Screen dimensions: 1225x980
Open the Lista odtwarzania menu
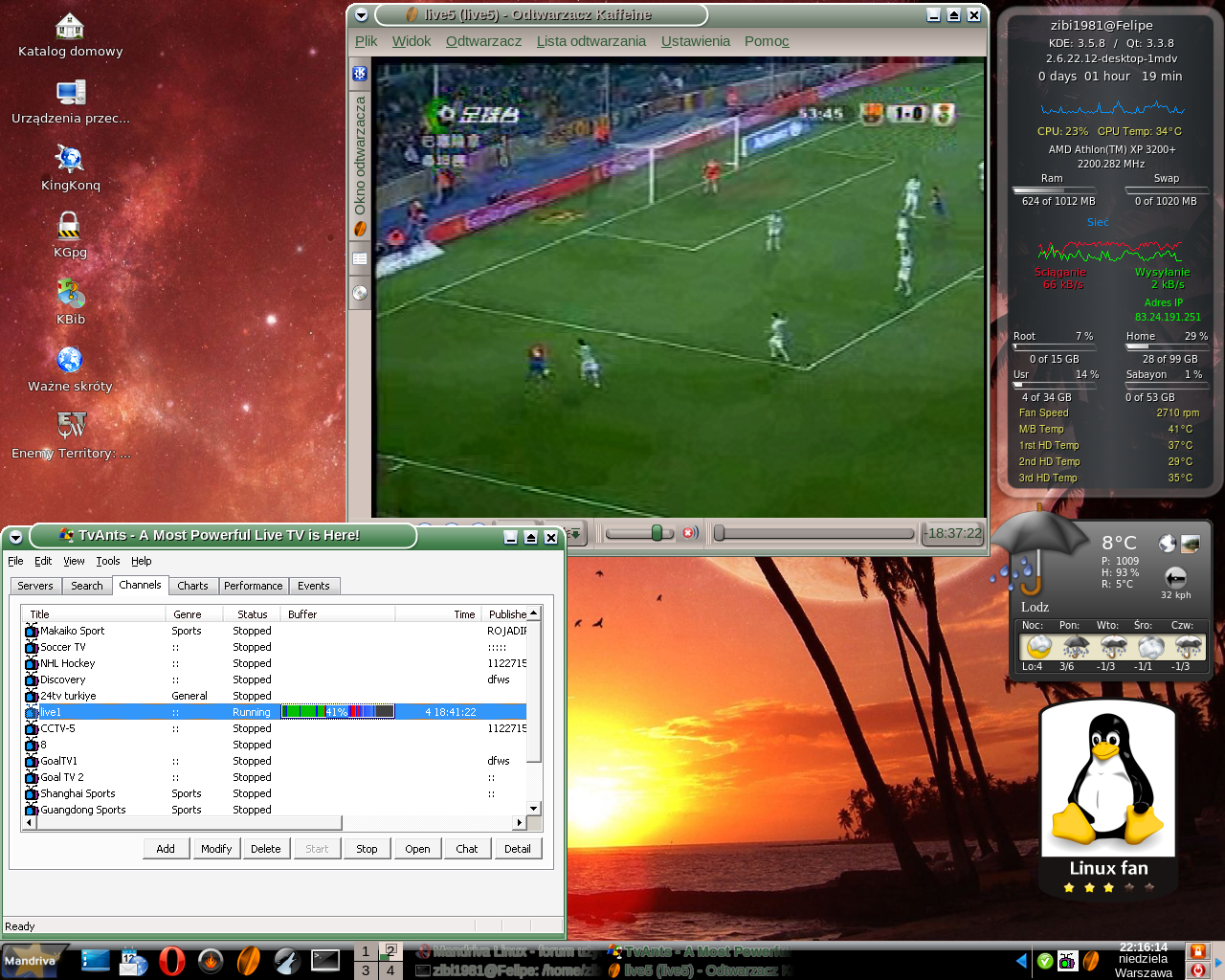(590, 41)
